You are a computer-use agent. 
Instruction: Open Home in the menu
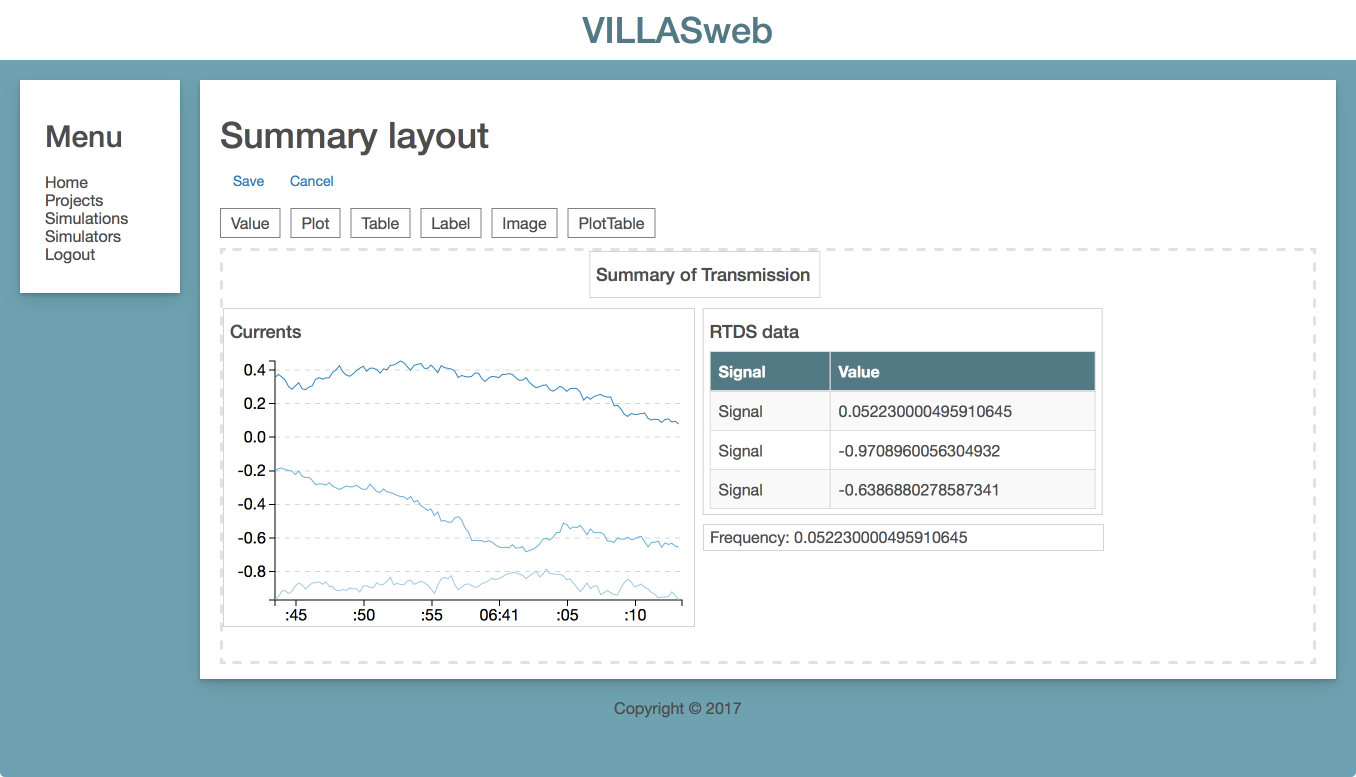pyautogui.click(x=66, y=182)
